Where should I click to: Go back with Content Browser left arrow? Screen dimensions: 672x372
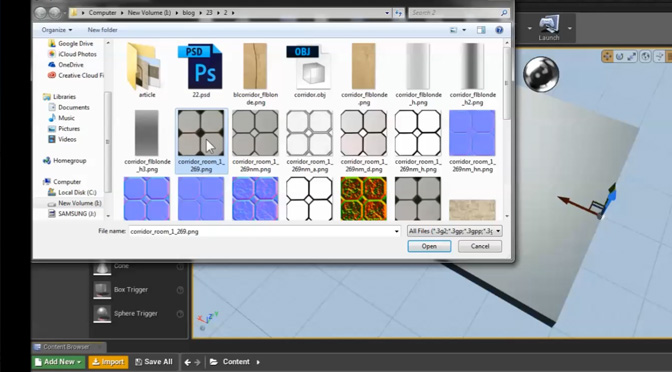(188, 362)
